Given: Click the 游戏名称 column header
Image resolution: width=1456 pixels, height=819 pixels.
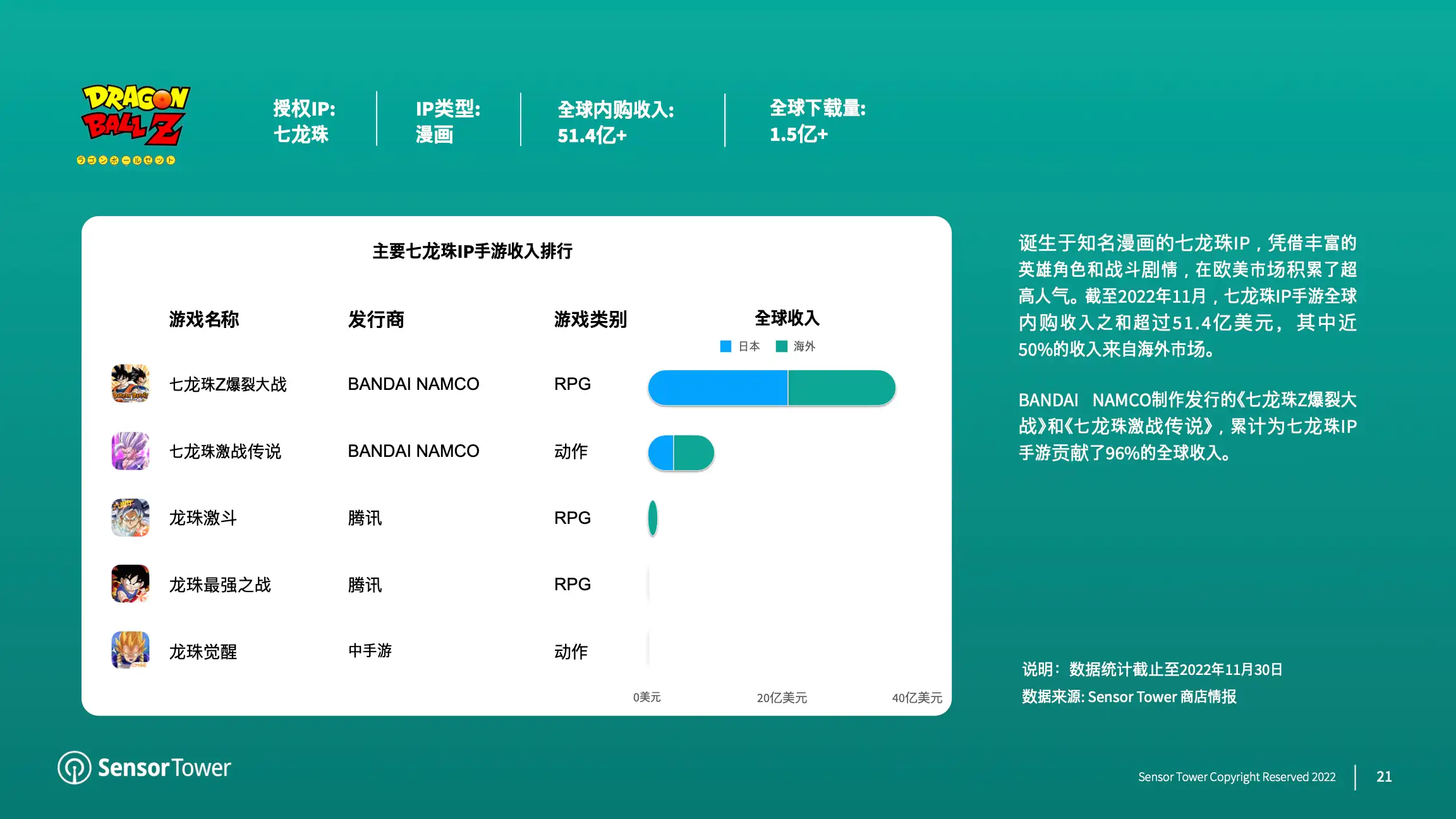Looking at the screenshot, I should point(204,319).
